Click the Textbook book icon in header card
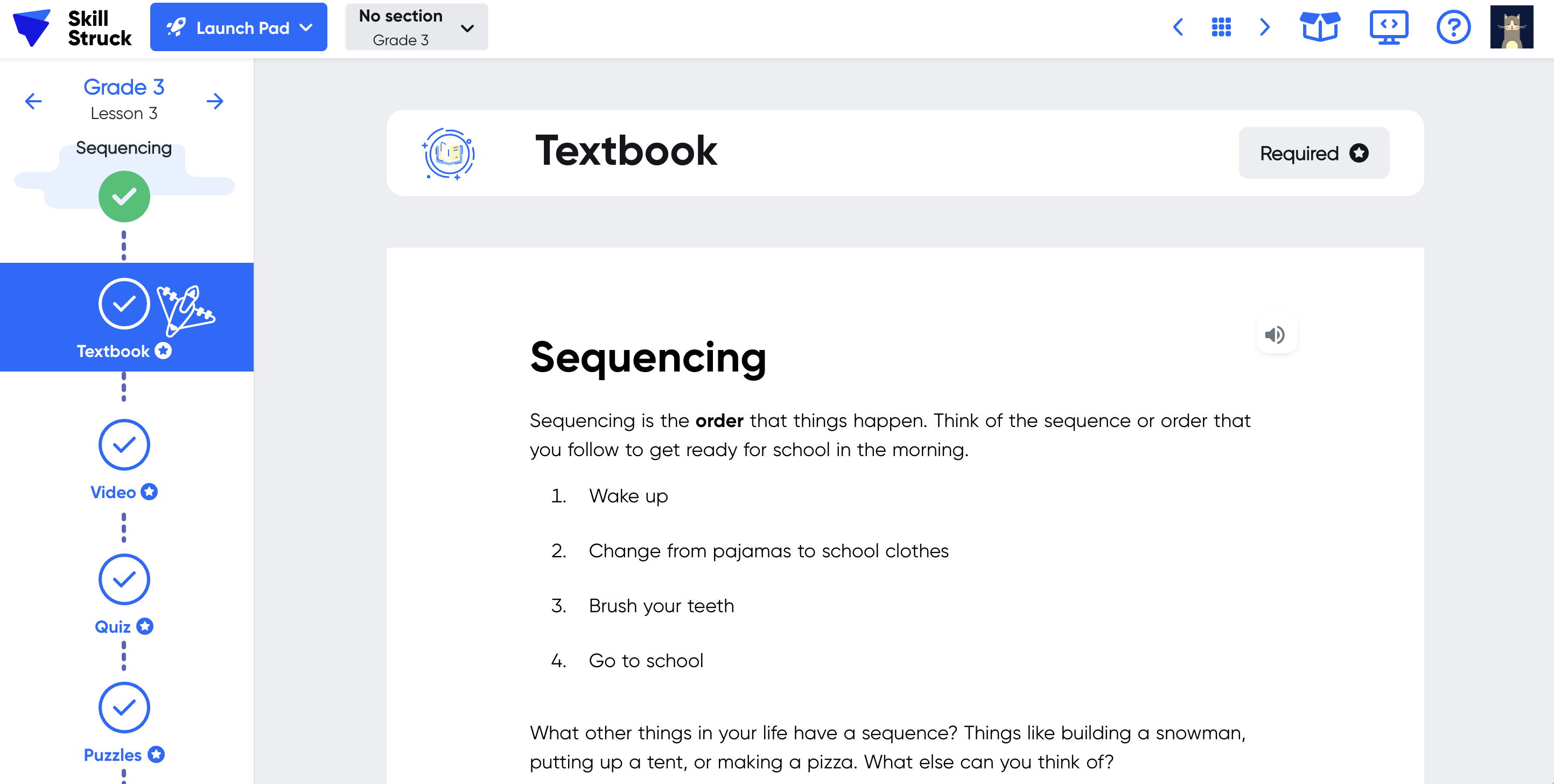 (x=448, y=153)
